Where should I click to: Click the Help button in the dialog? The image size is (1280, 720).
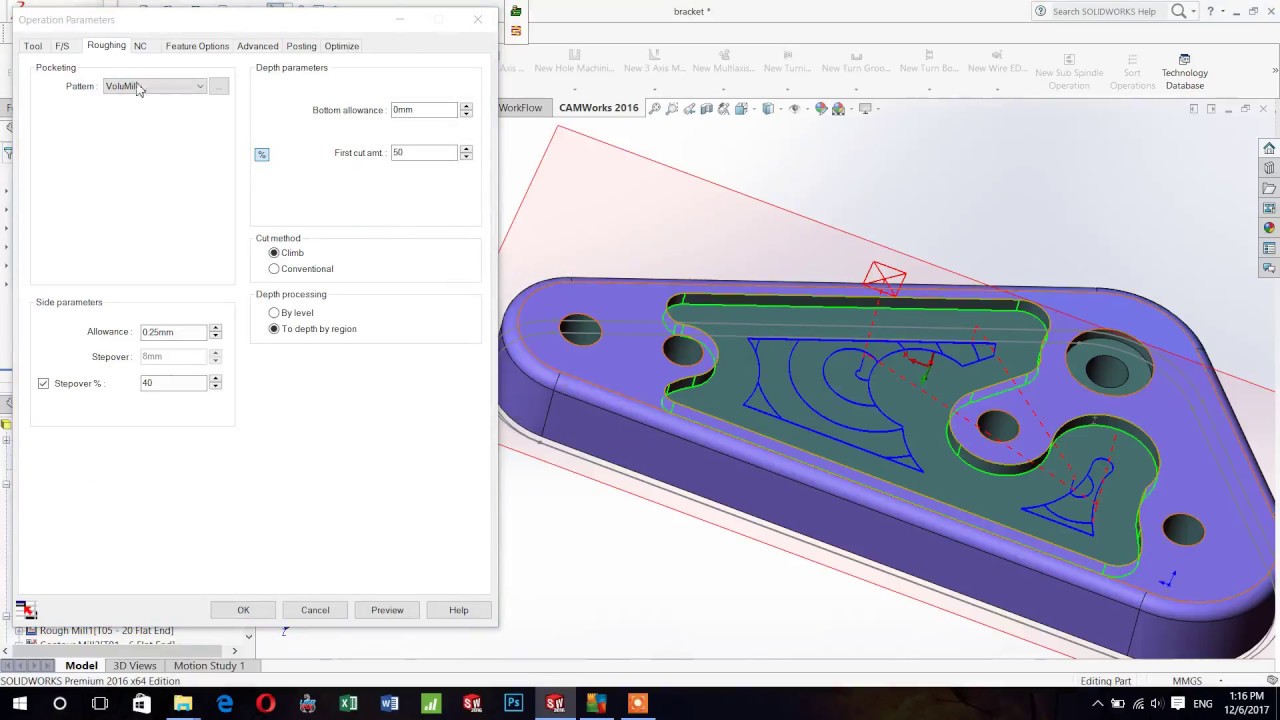tap(459, 610)
